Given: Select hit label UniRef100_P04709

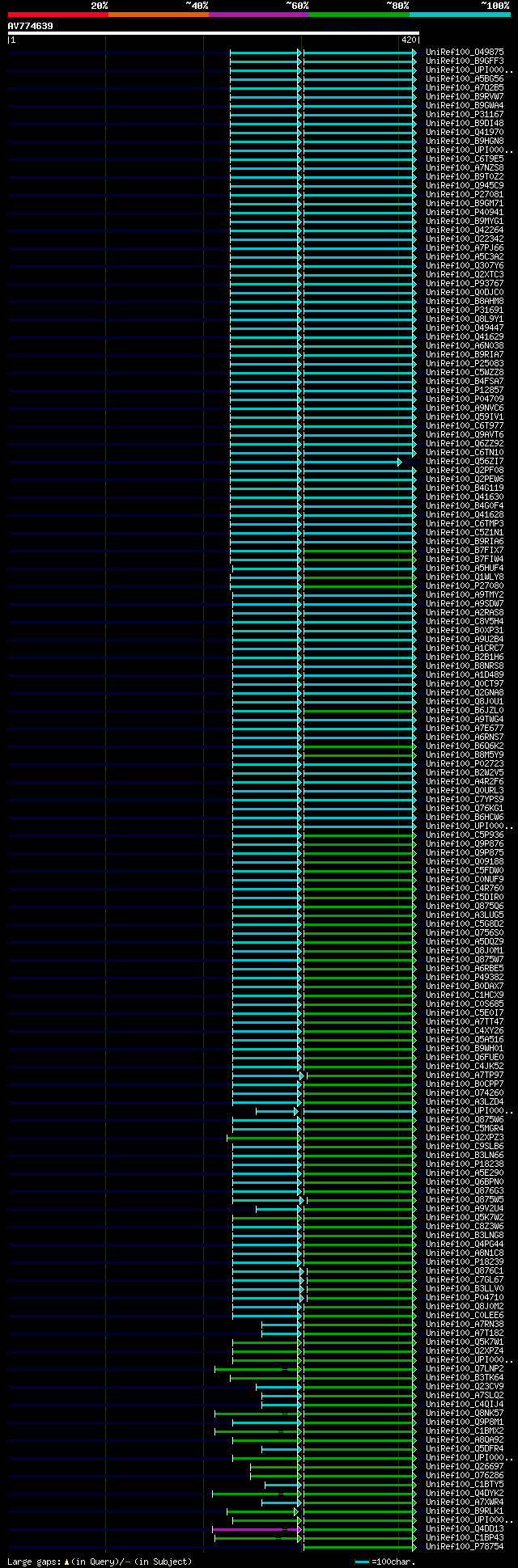Looking at the screenshot, I should coord(465,399).
